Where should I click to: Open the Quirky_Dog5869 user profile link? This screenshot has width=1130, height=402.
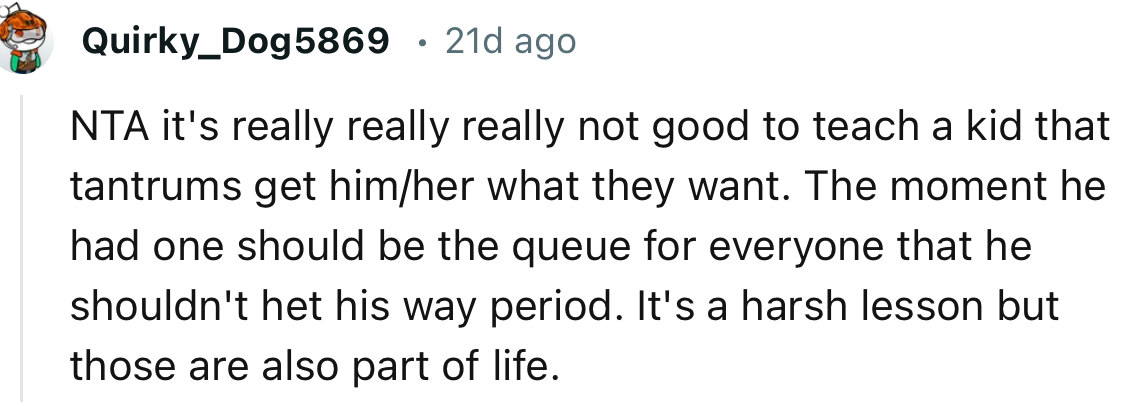(x=236, y=41)
